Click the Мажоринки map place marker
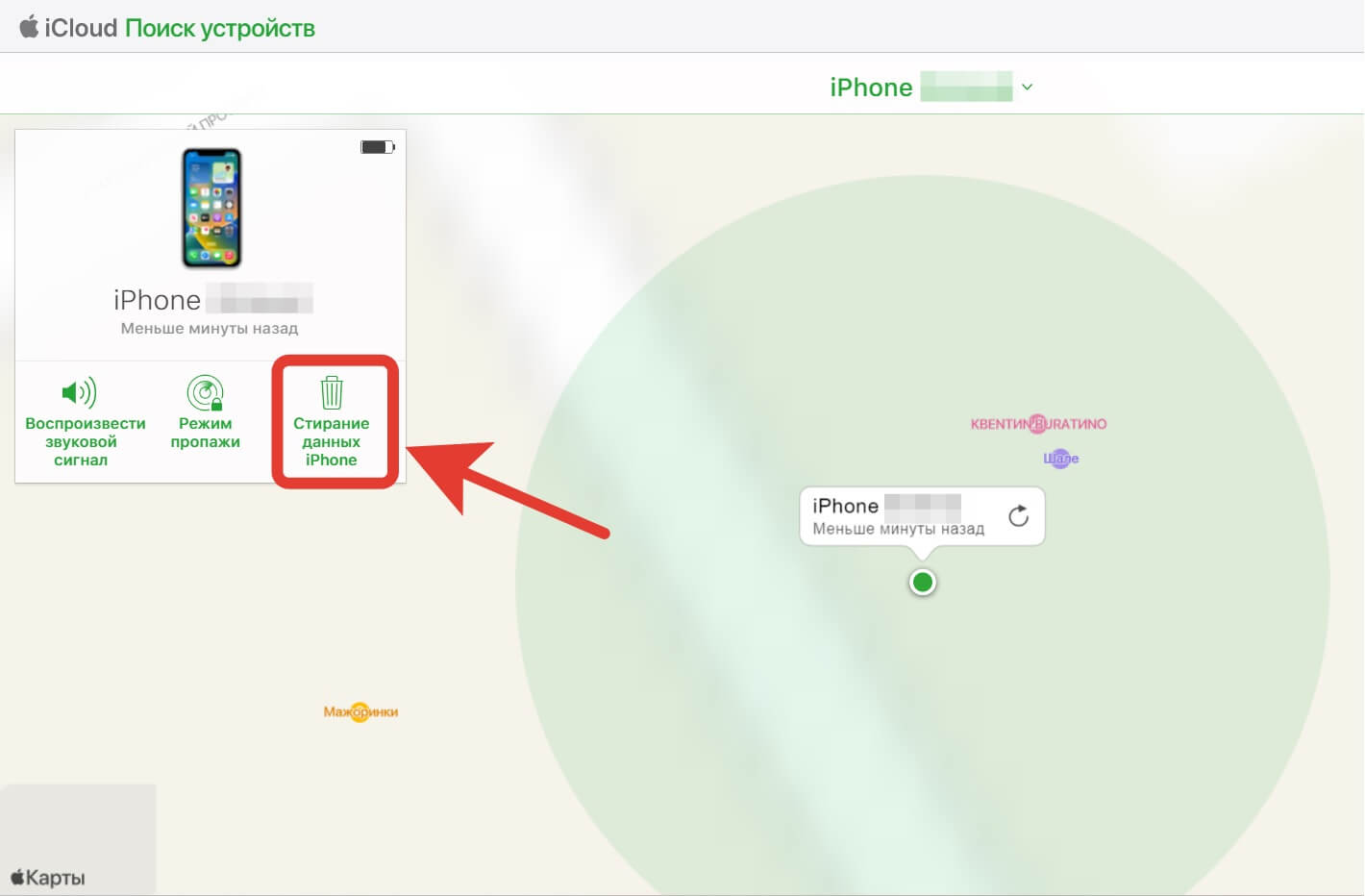 click(360, 711)
